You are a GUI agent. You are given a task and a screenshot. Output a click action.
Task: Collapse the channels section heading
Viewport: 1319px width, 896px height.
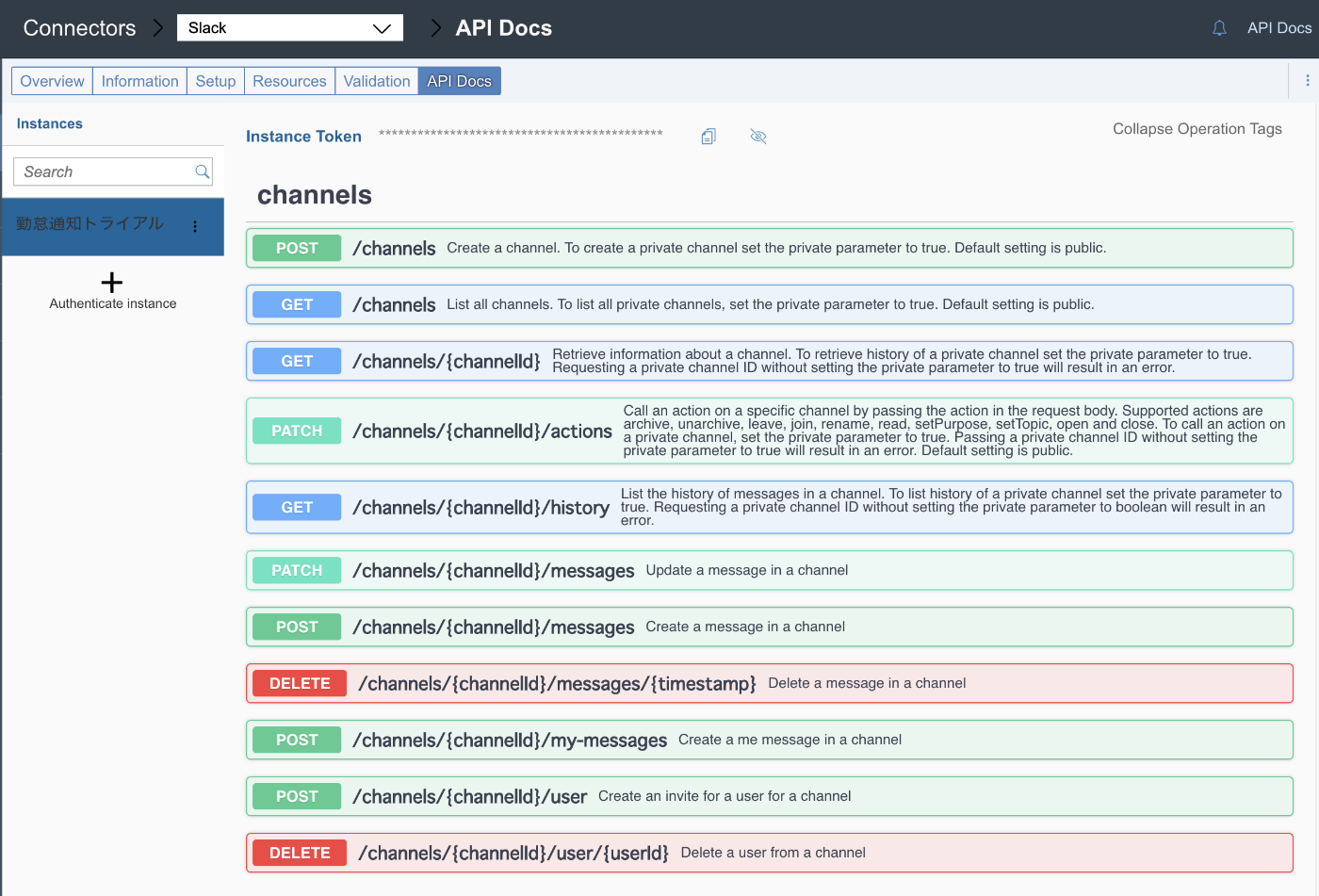click(315, 195)
